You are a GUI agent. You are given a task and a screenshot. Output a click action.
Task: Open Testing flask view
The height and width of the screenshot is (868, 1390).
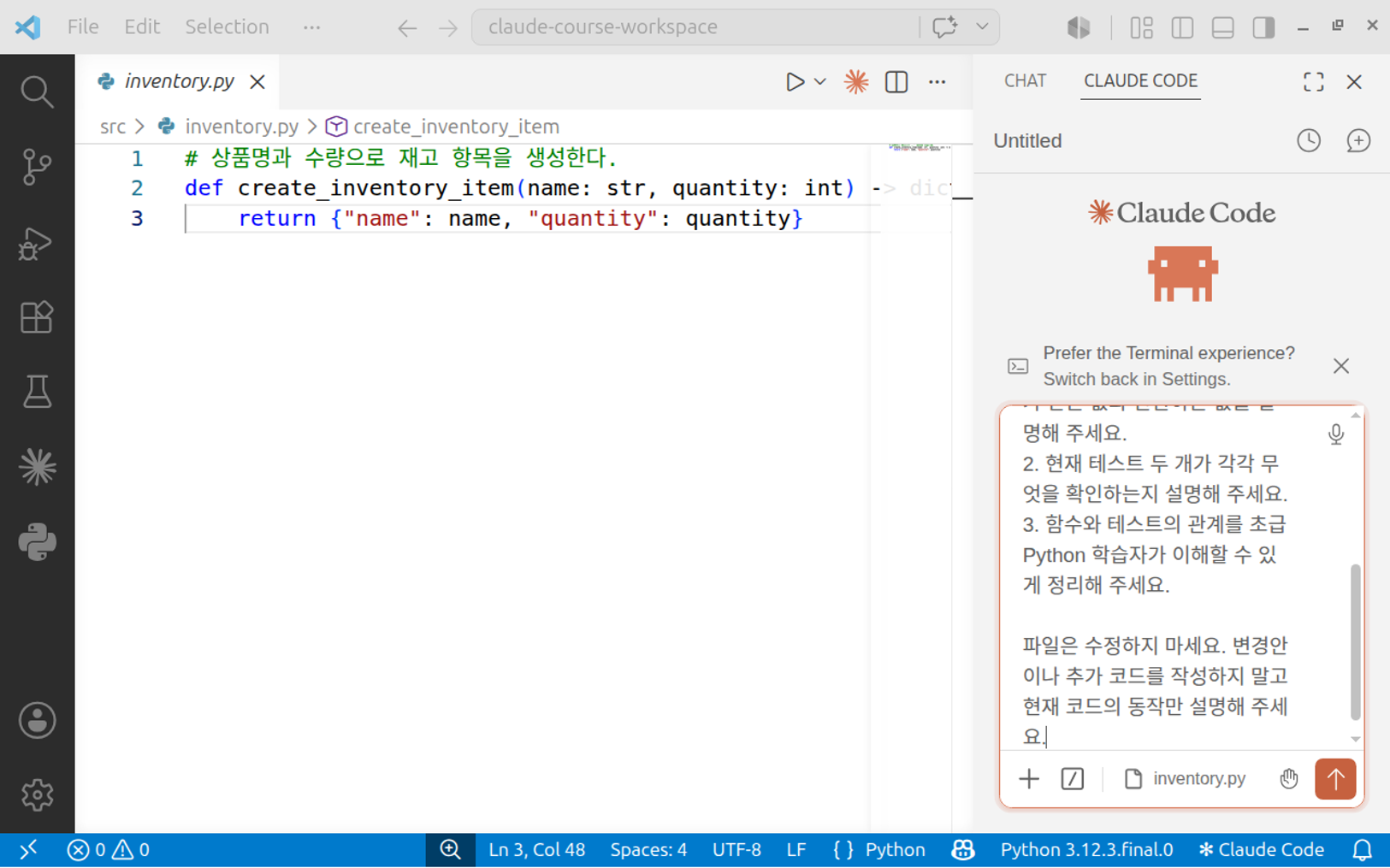click(37, 393)
